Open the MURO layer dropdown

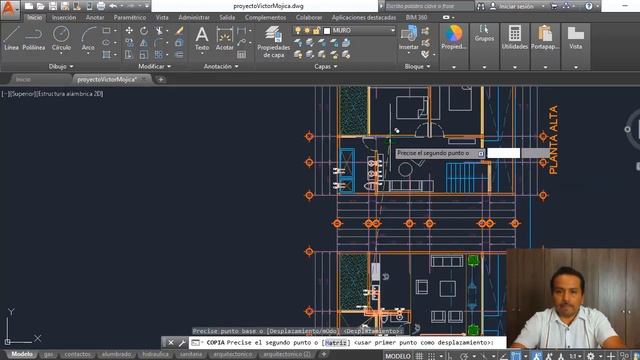[x=393, y=30]
